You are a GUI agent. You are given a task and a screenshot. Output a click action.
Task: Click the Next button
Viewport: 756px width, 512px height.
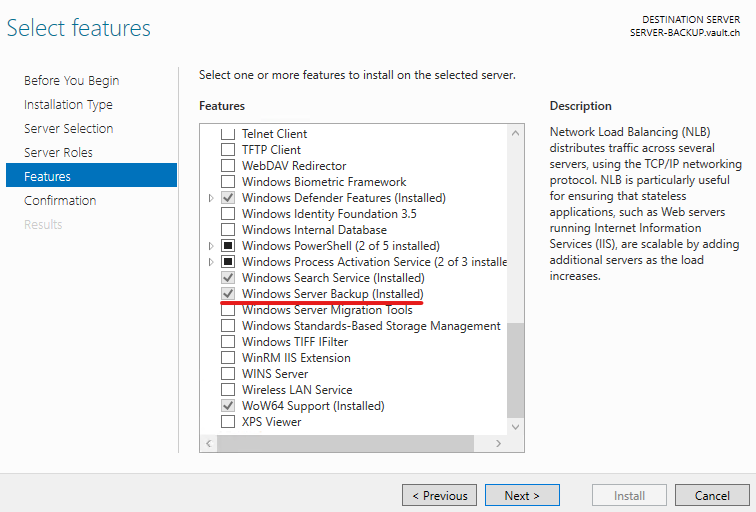tap(521, 495)
